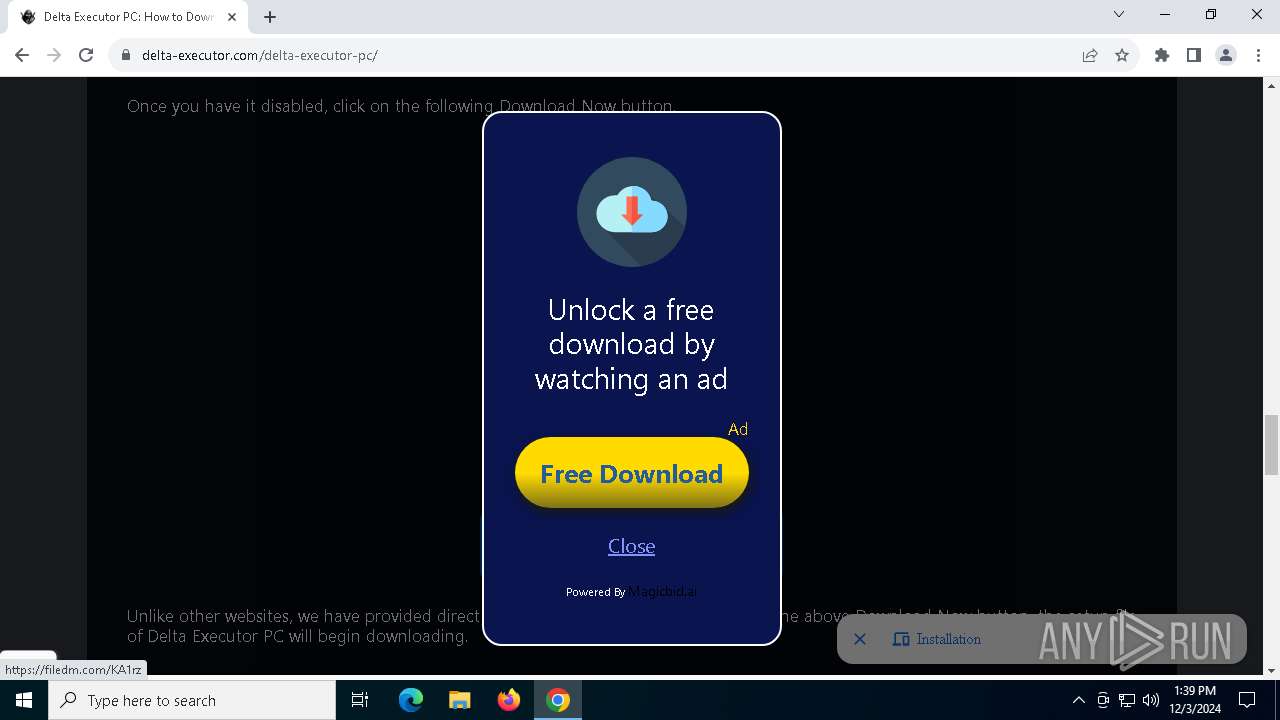This screenshot has height=720, width=1280.
Task: Open volume control tray icon
Action: click(1151, 700)
